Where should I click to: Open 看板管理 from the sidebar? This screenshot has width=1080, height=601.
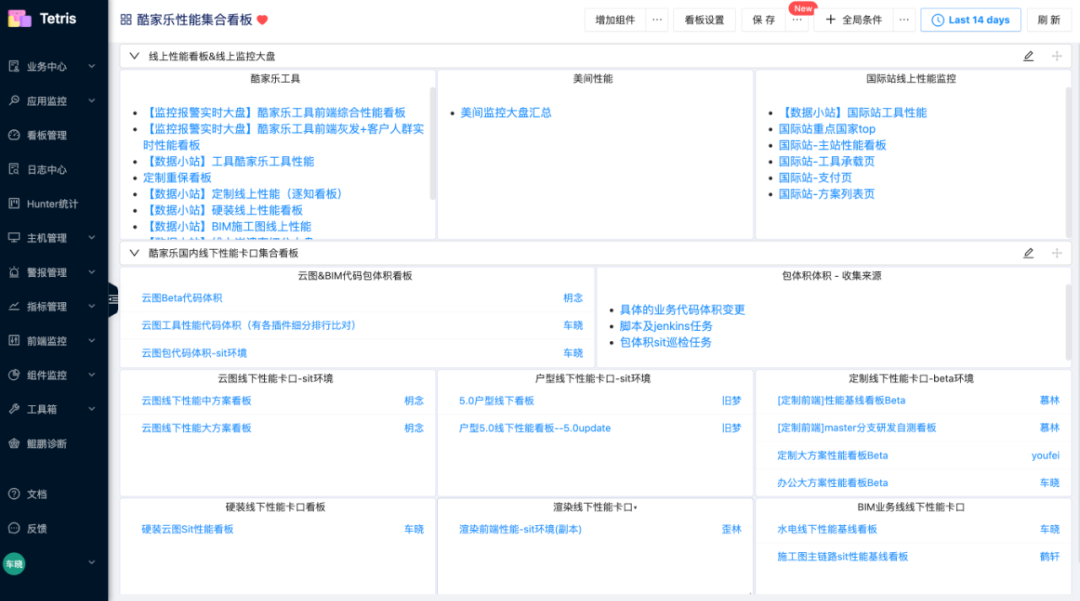(46, 135)
